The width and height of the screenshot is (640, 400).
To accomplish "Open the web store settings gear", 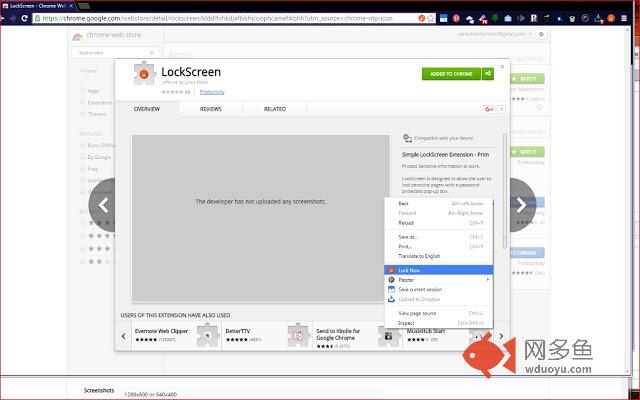I will coord(542,34).
